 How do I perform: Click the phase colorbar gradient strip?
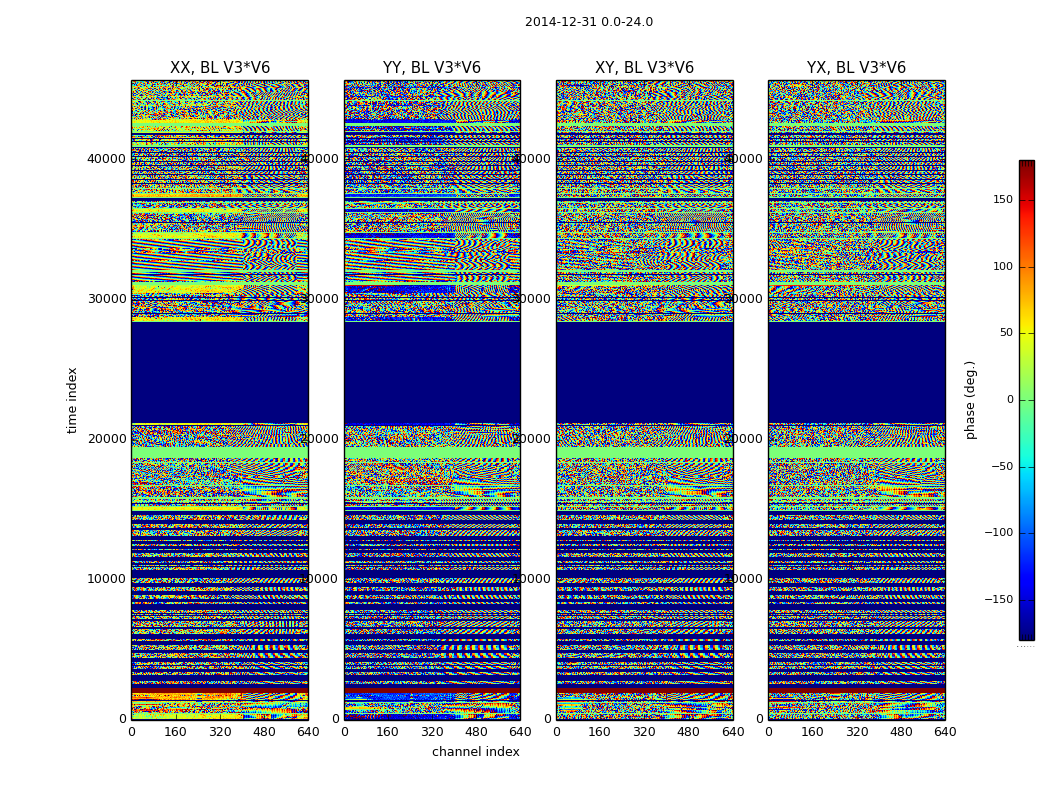point(1027,400)
